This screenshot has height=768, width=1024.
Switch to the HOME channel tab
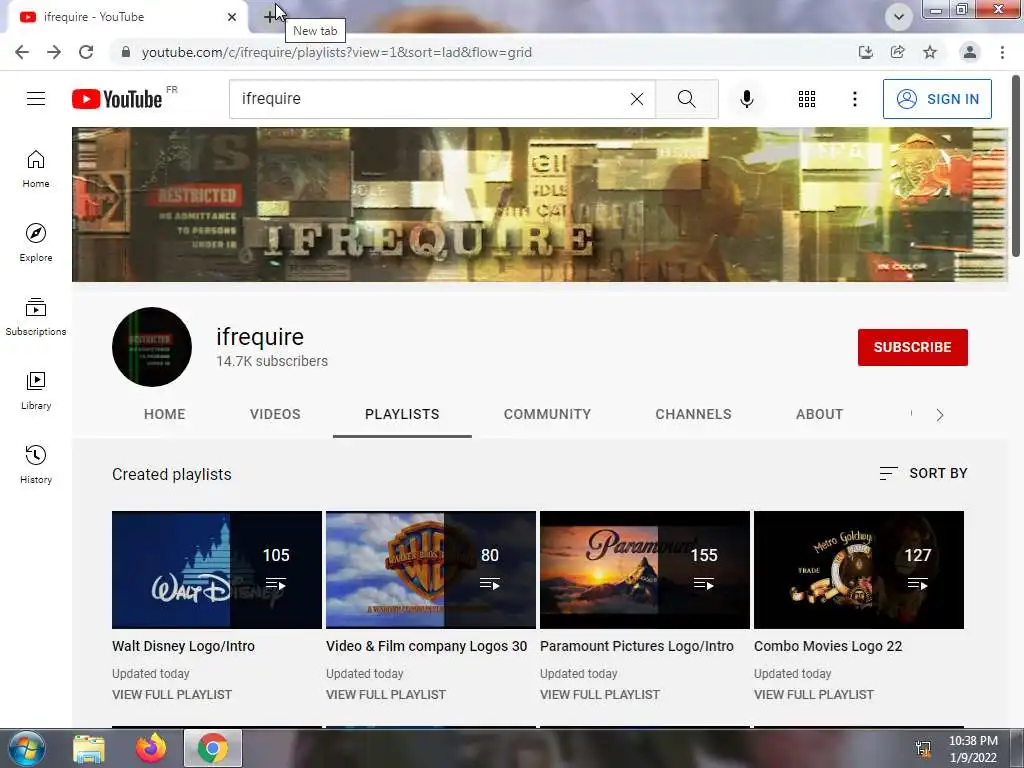[165, 415]
